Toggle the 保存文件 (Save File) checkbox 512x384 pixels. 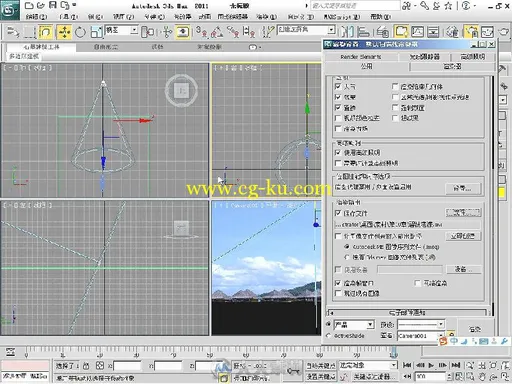(x=338, y=213)
